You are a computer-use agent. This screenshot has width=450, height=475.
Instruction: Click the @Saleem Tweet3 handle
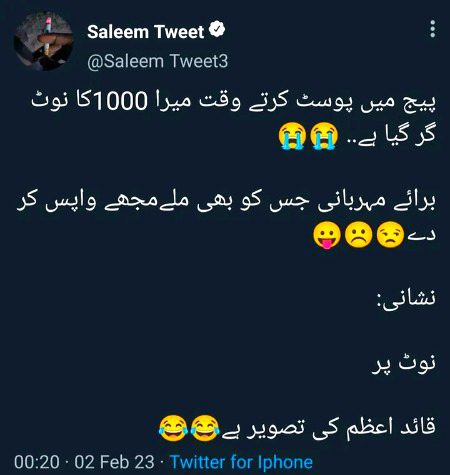pos(158,61)
